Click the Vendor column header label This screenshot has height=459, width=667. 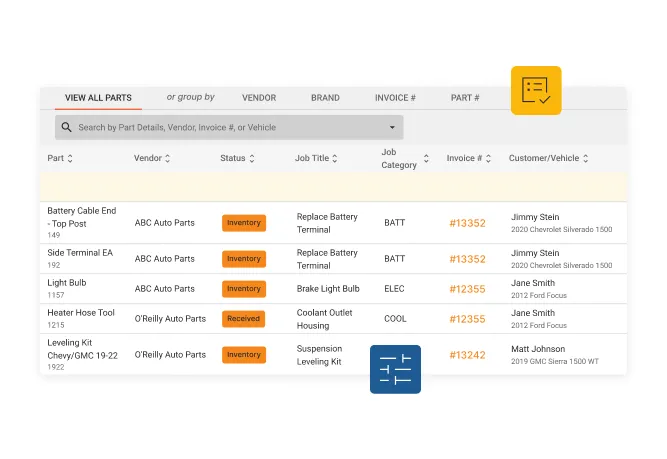click(x=148, y=158)
